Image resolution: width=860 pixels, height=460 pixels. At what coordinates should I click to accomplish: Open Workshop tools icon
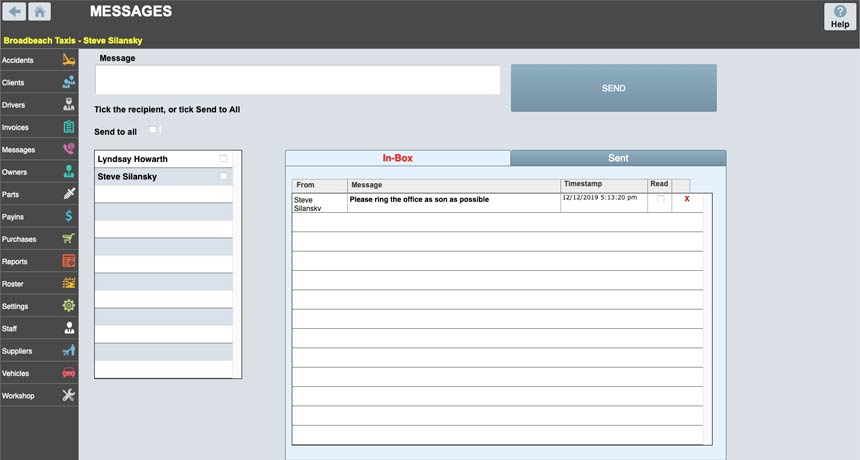tap(68, 396)
